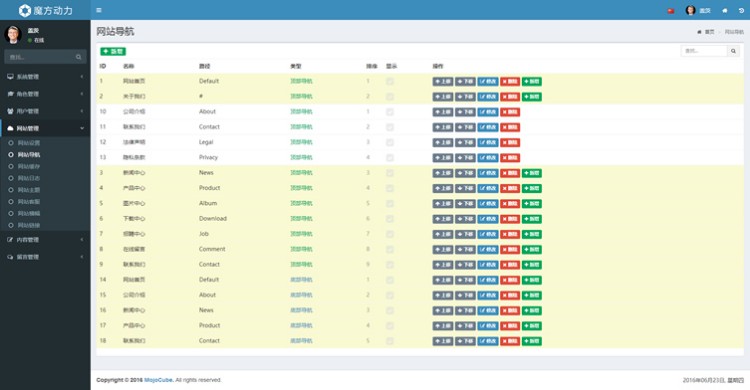The image size is (750, 390).
Task: Click the 魔方动力 logo in header
Action: (x=45, y=10)
